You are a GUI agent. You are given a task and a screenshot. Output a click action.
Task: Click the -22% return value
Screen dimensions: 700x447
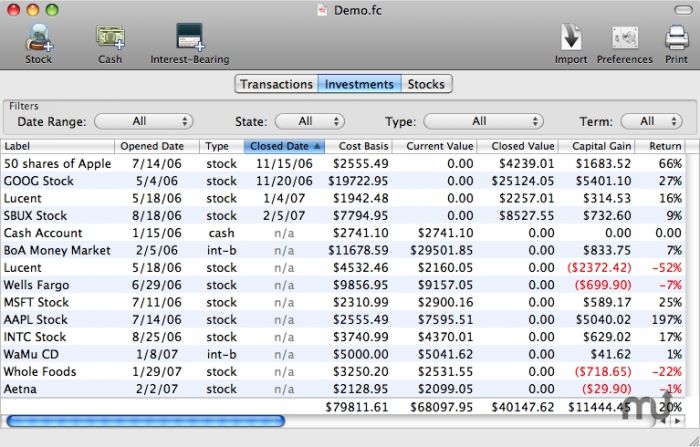(x=667, y=372)
